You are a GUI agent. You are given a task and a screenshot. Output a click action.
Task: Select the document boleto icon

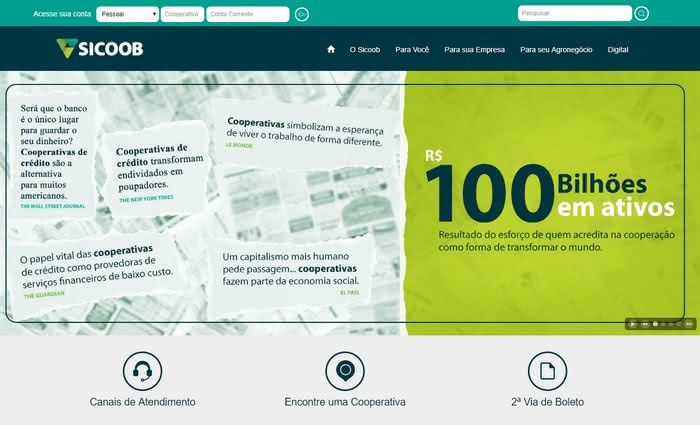tap(547, 371)
